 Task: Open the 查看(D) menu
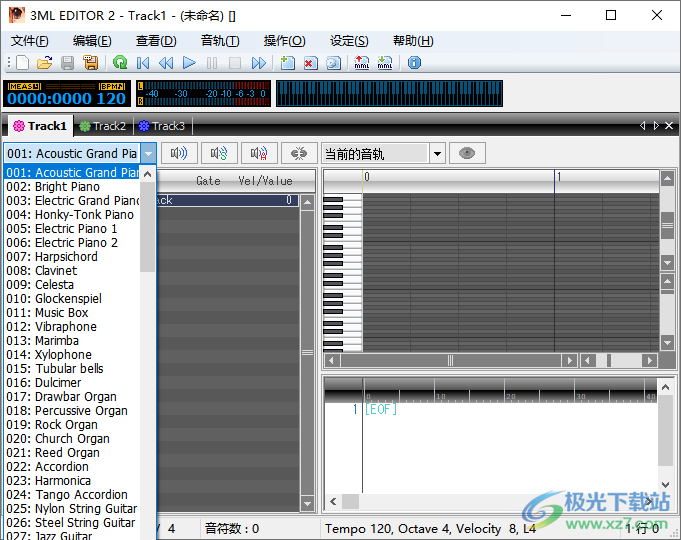(156, 41)
